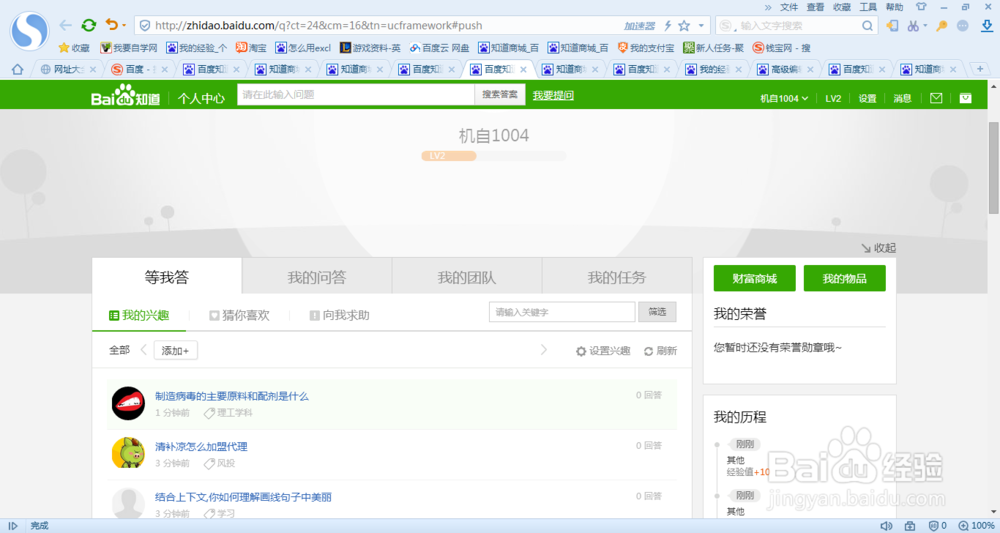Open the dropdown arrow next to bookmark star
The width and height of the screenshot is (1000, 533).
(701, 26)
